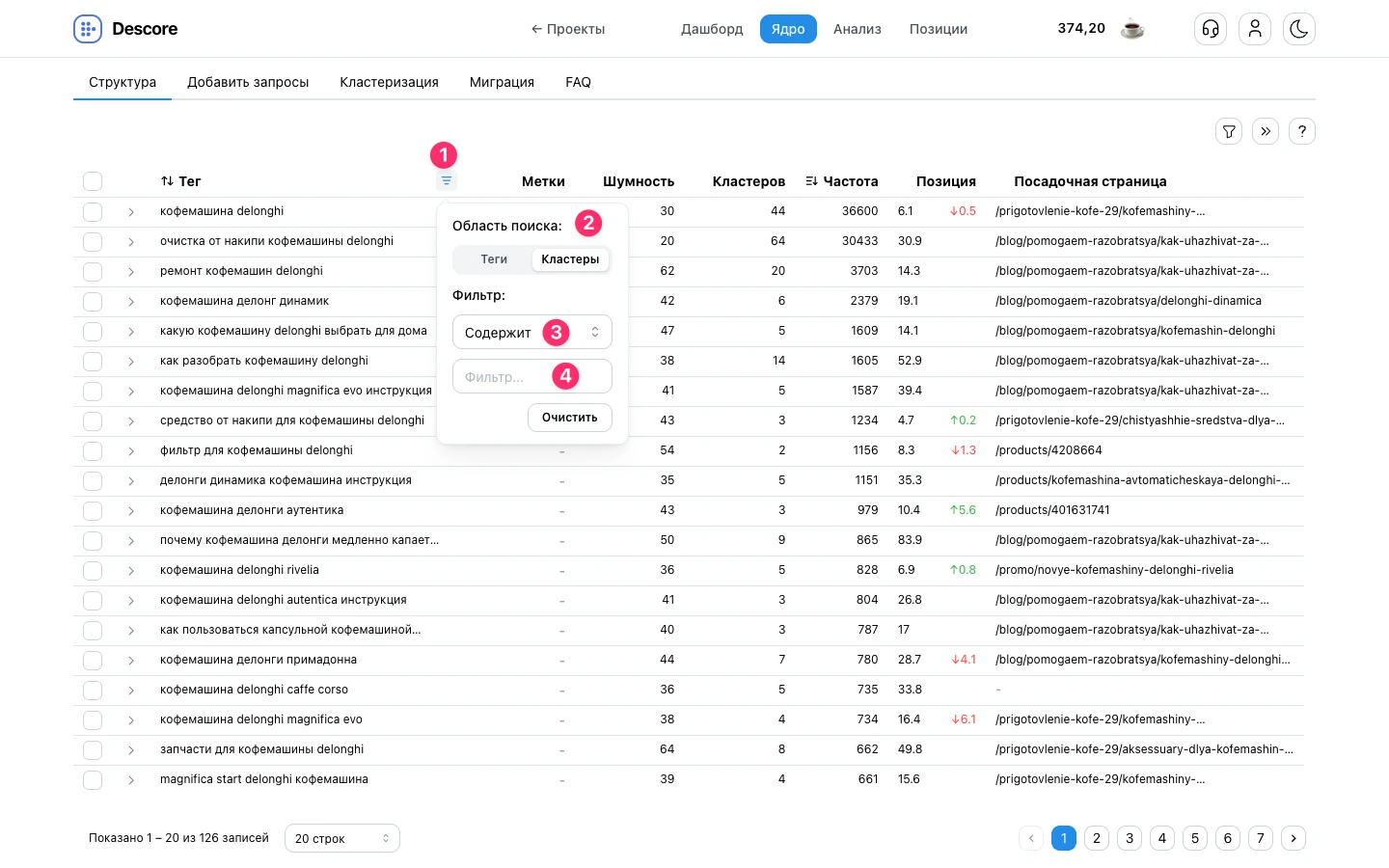Open the Добавить запросы tab
The image size is (1389, 868).
pyautogui.click(x=248, y=82)
